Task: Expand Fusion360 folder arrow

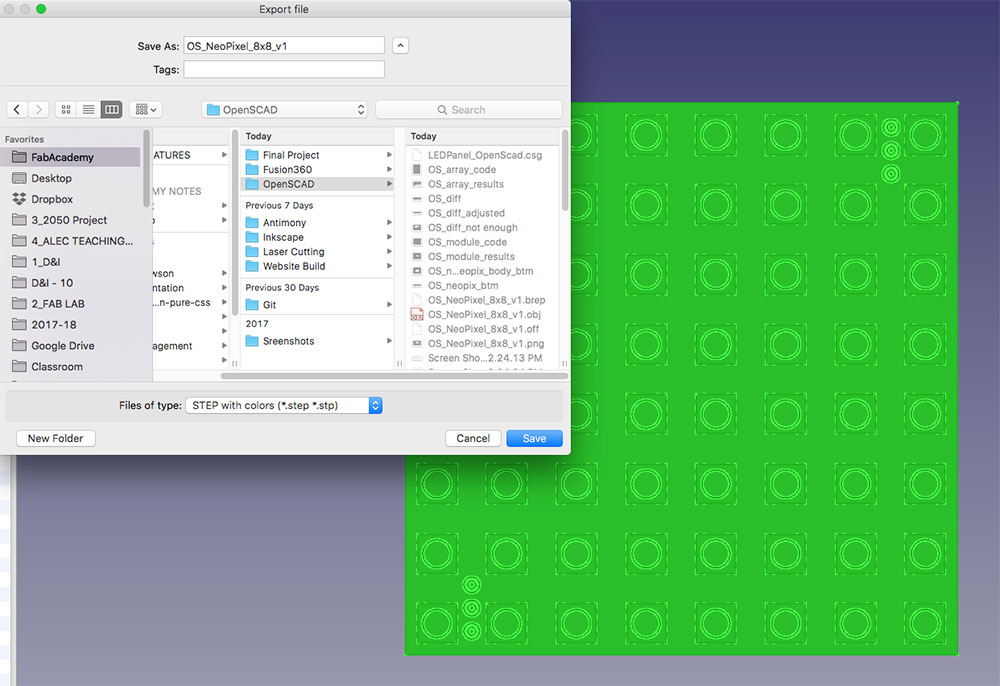Action: tap(389, 170)
